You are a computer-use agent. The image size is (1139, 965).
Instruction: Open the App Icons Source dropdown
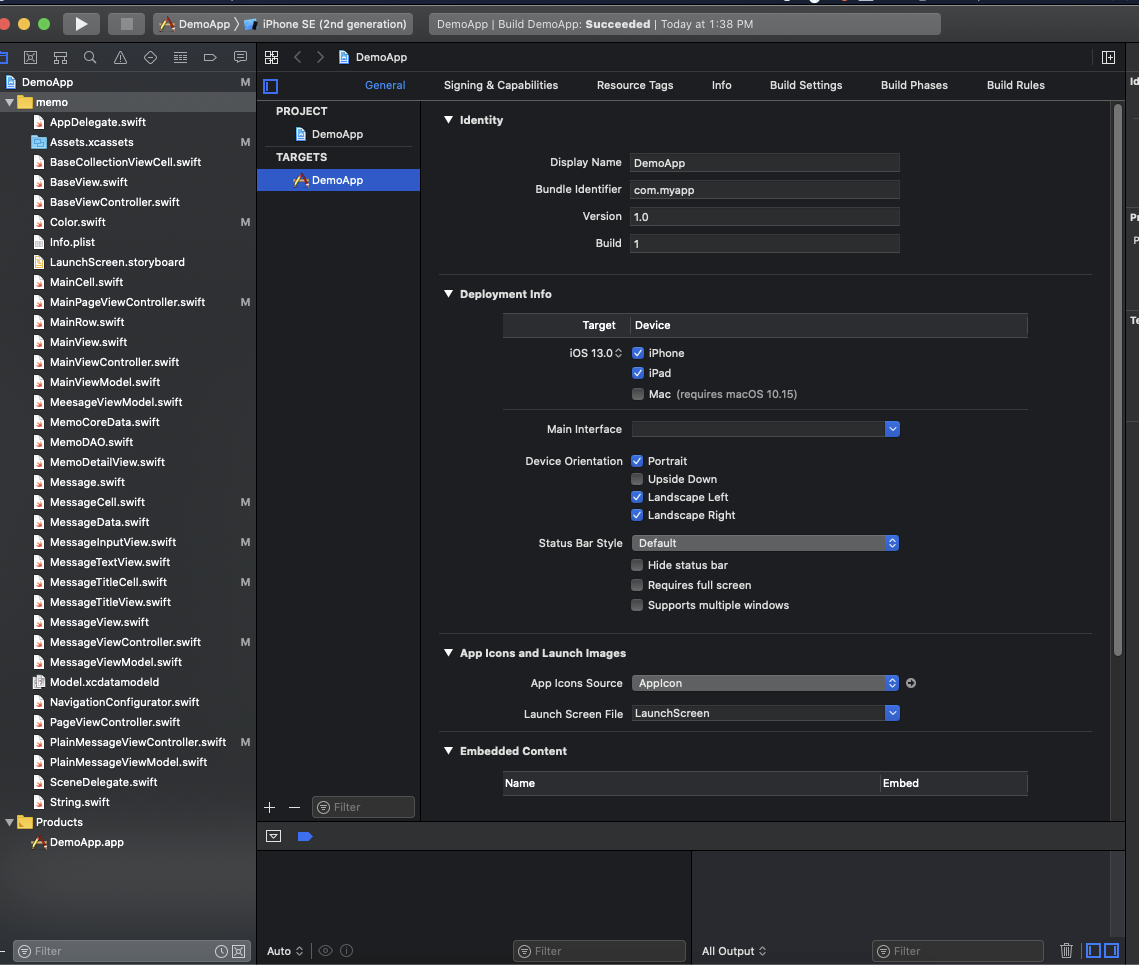pos(765,683)
